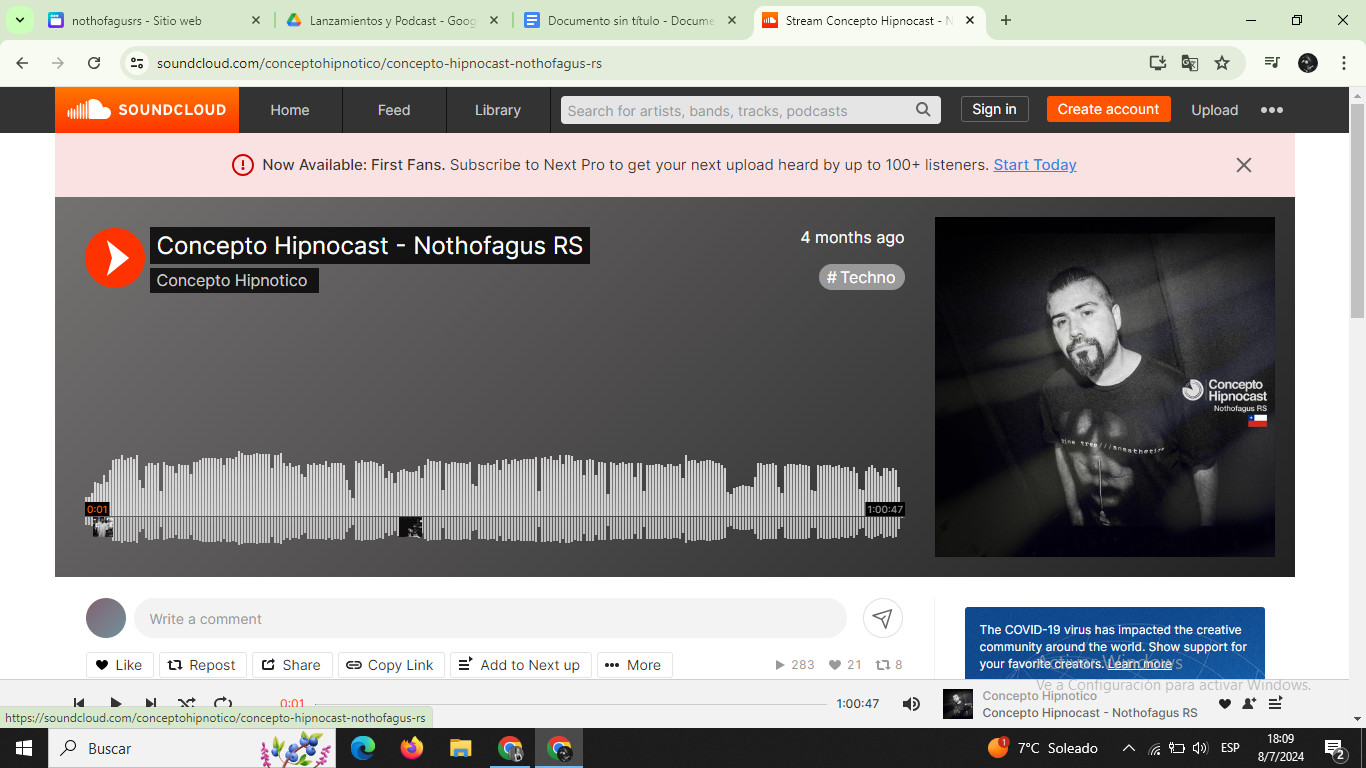Screen dimensions: 1366x768
Task: Click the volume speaker icon
Action: click(911, 704)
